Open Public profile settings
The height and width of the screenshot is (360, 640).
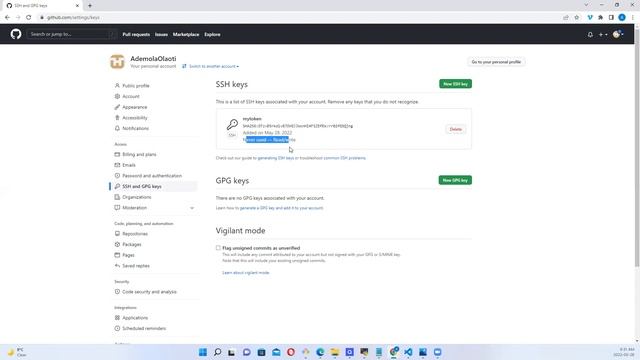(136, 86)
